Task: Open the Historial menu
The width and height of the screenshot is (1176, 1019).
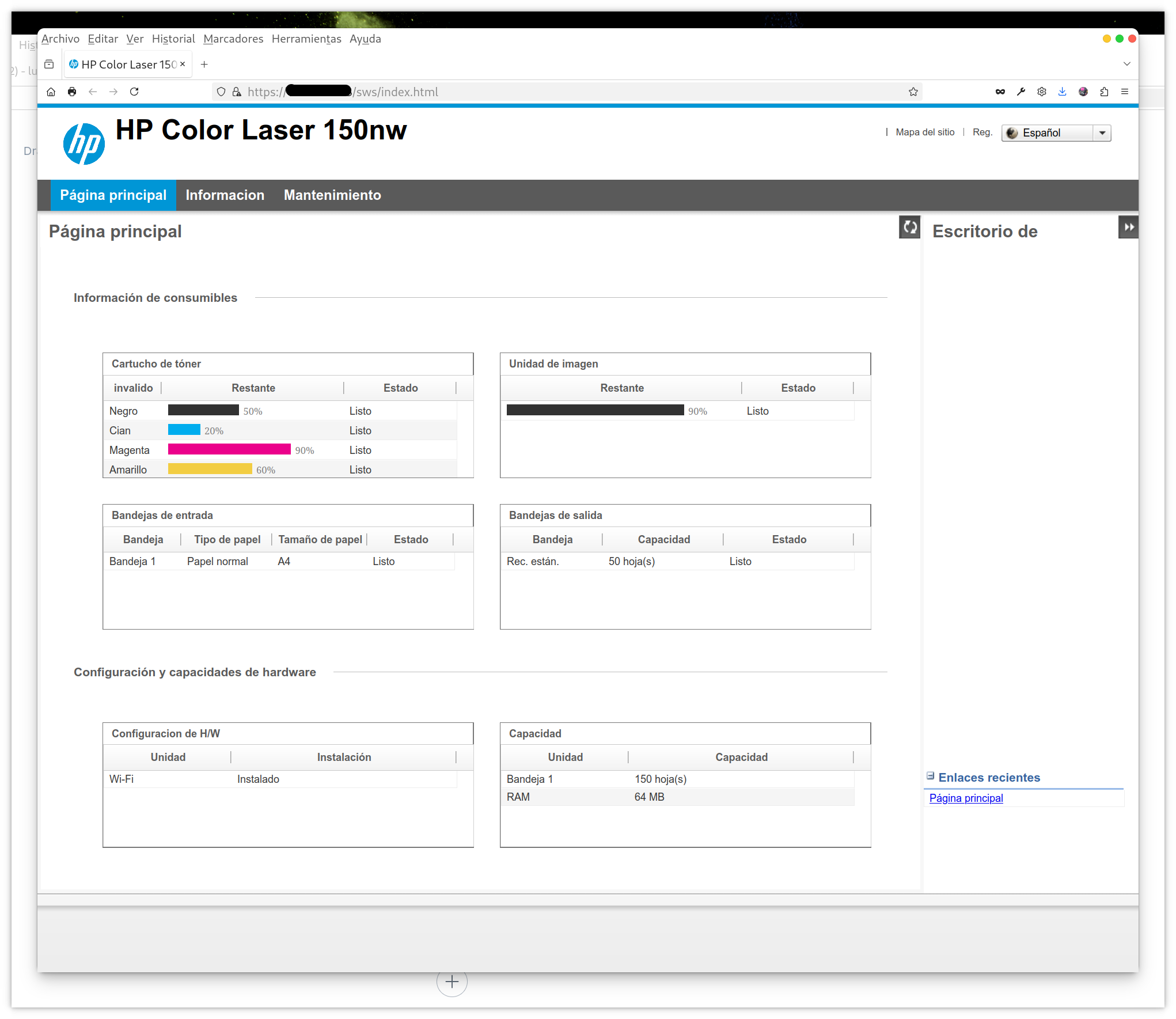Action: pos(173,39)
